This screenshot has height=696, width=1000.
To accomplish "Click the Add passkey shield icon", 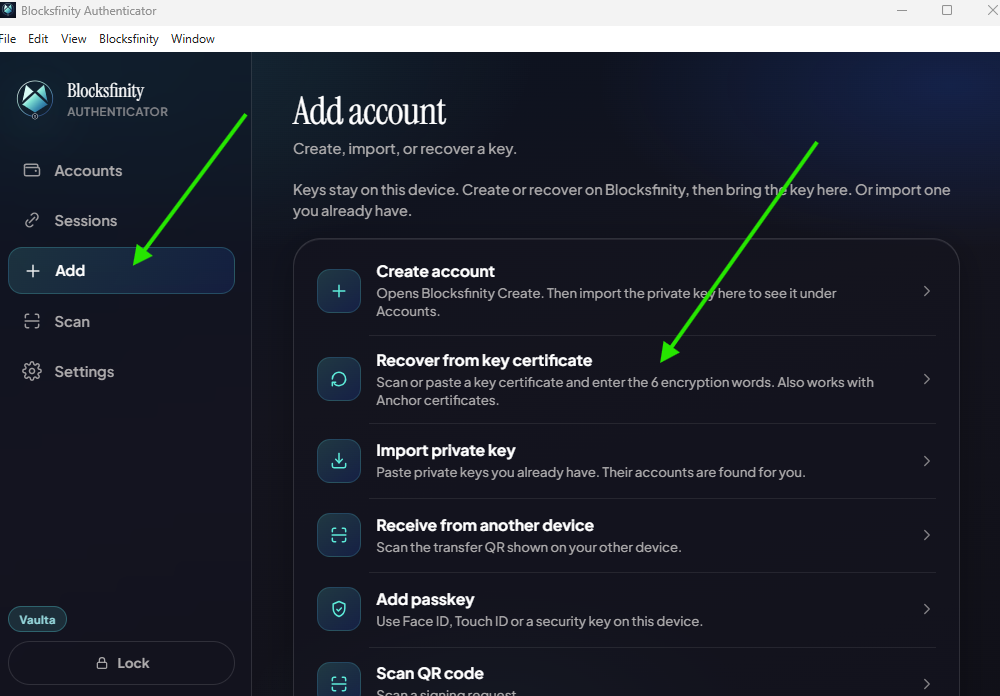I will tap(339, 609).
